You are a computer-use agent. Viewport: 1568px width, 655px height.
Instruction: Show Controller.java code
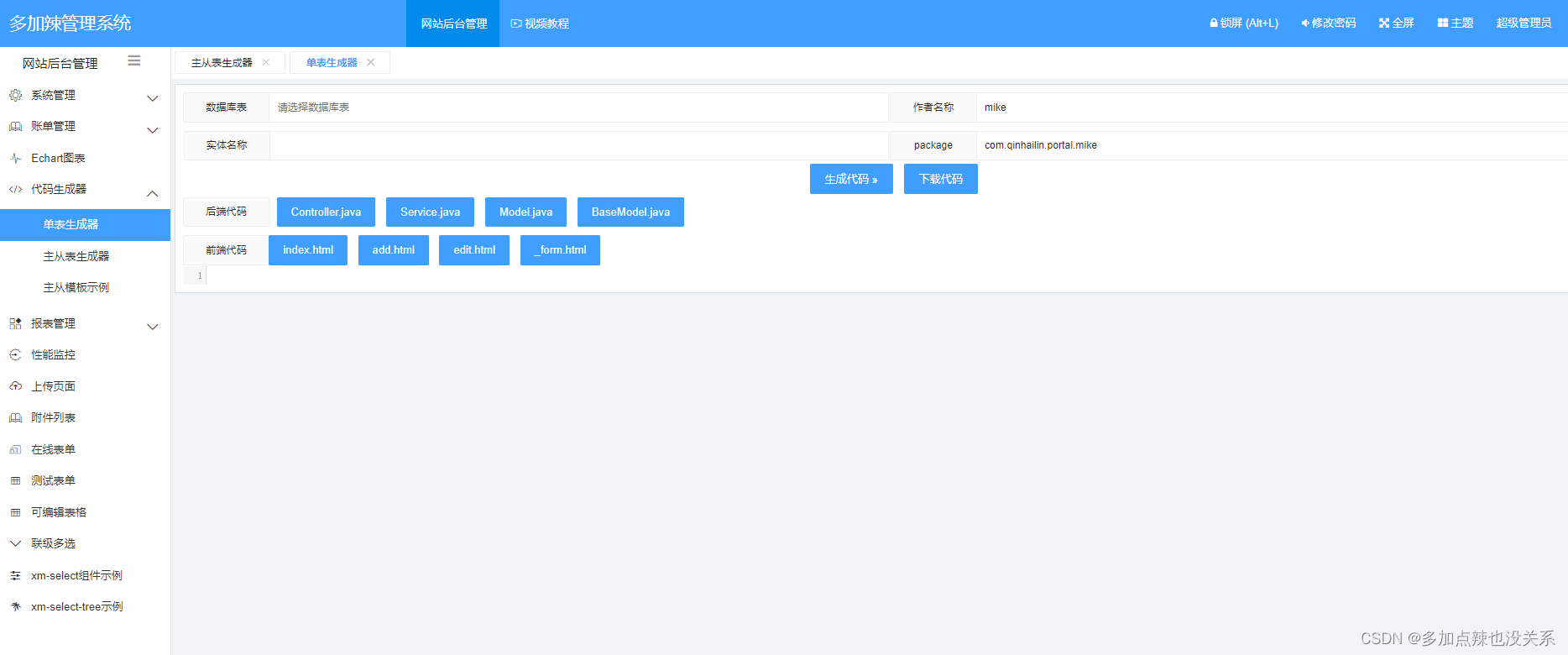(x=326, y=212)
